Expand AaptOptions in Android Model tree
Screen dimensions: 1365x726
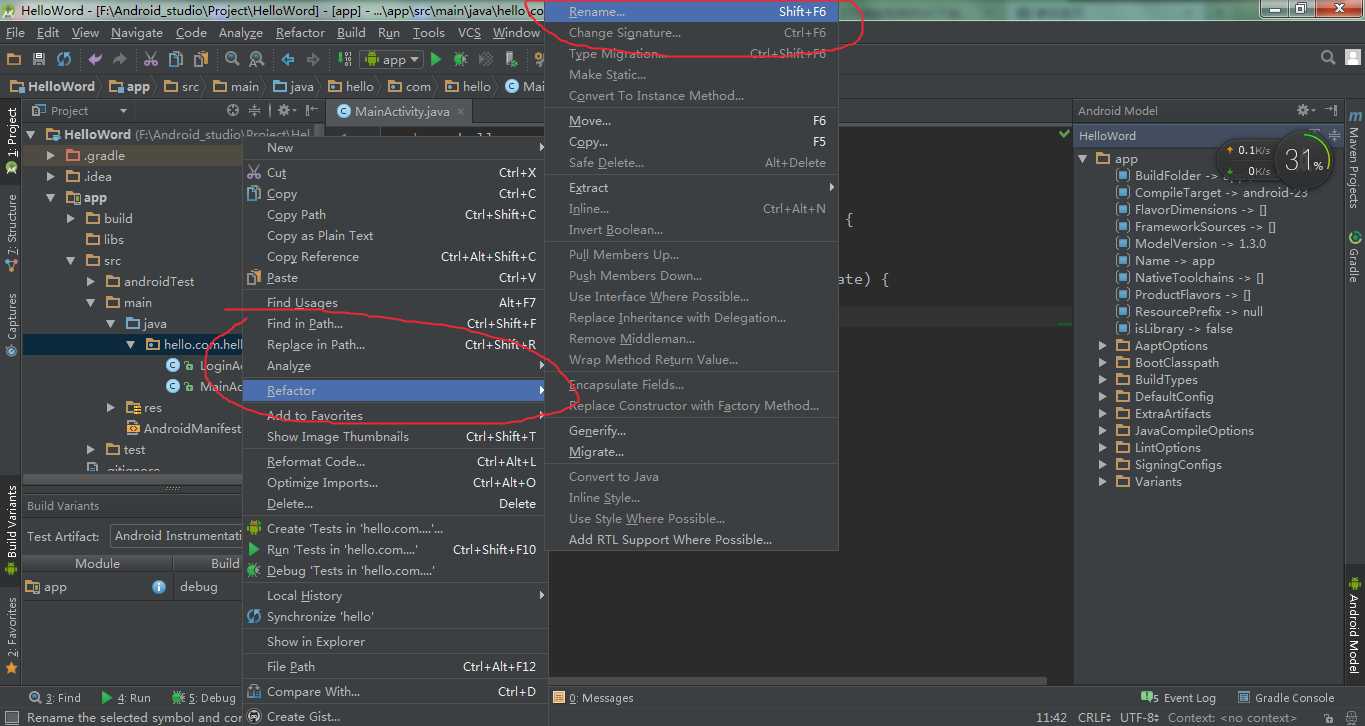[1103, 346]
